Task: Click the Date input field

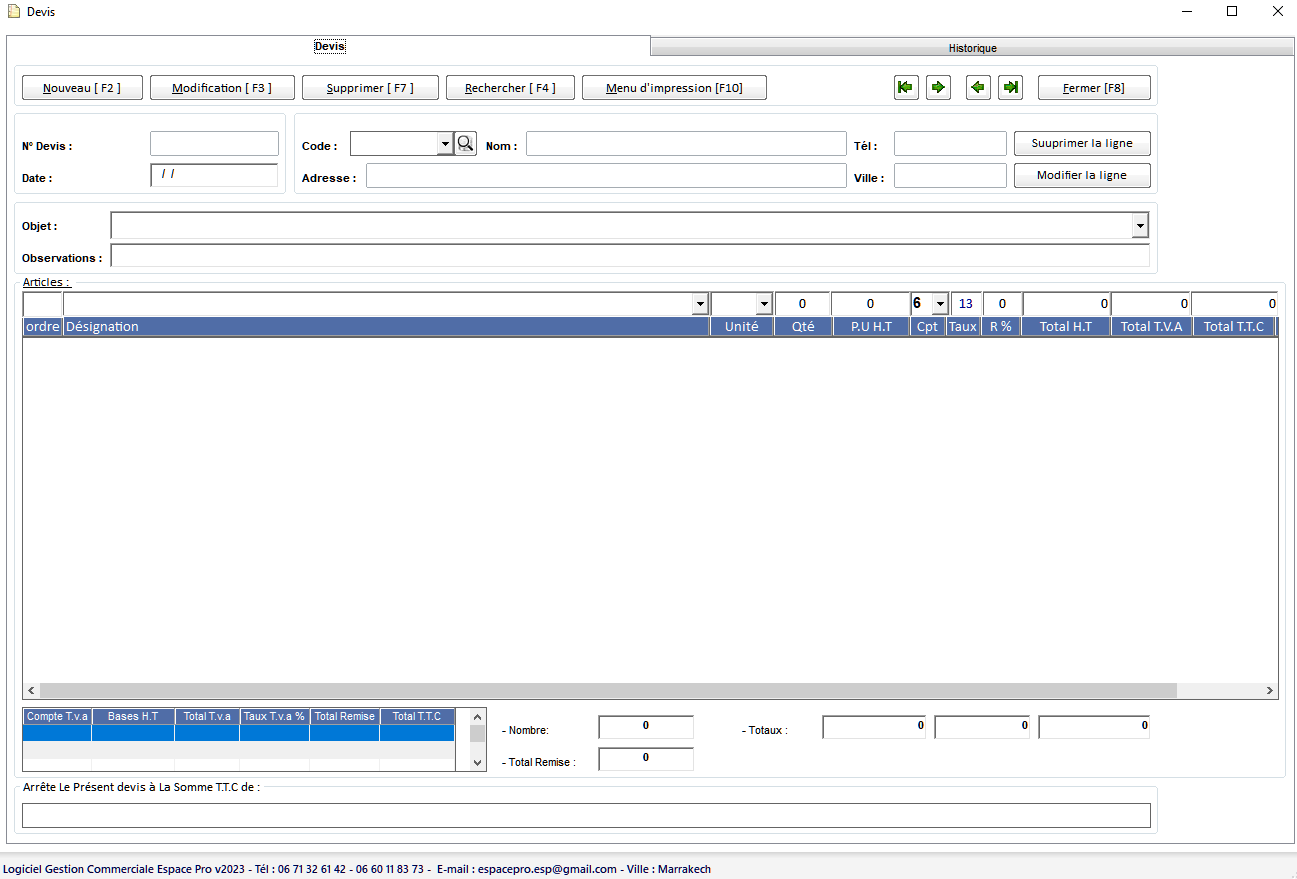Action: click(x=214, y=175)
